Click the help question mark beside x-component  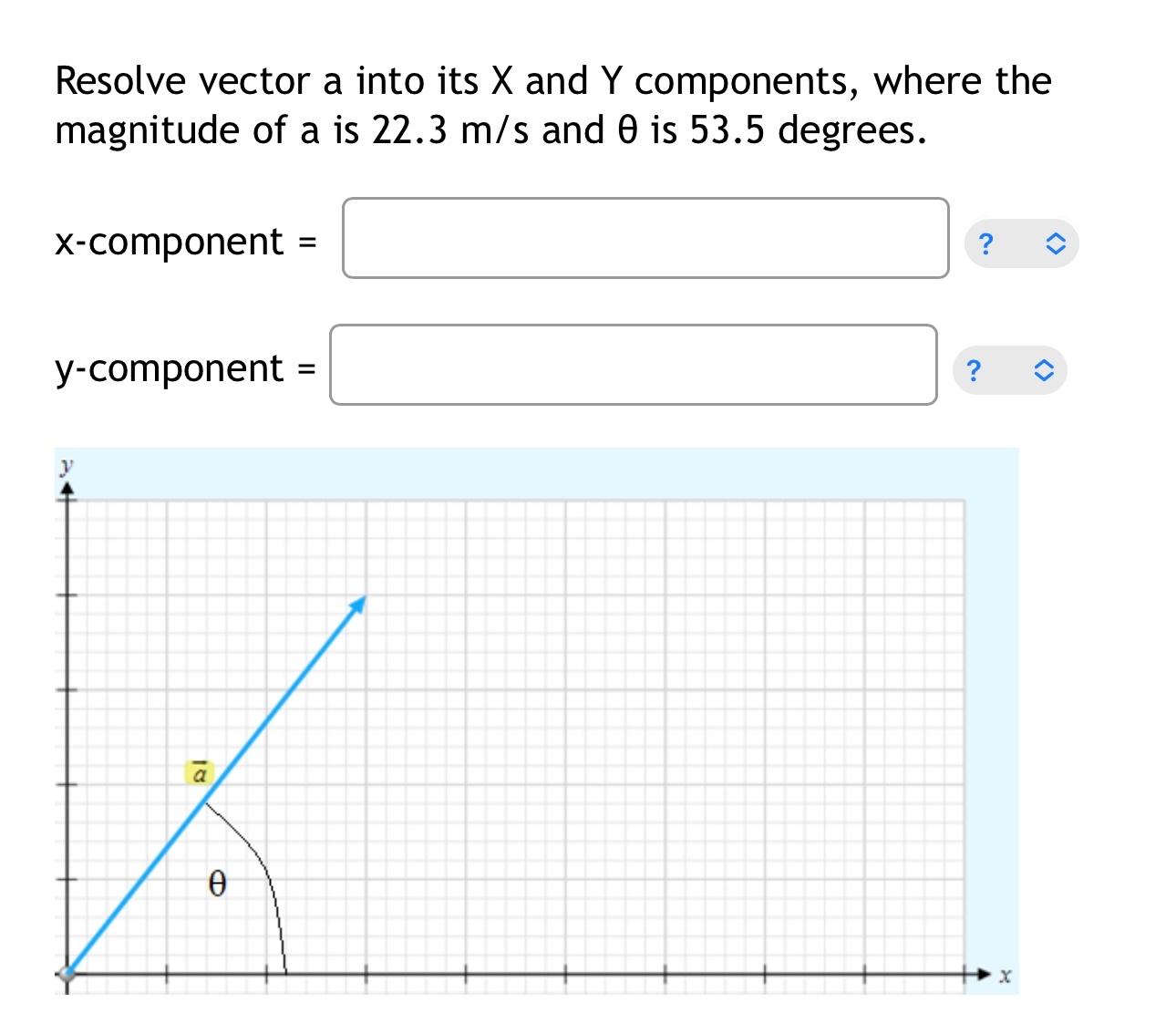(985, 243)
